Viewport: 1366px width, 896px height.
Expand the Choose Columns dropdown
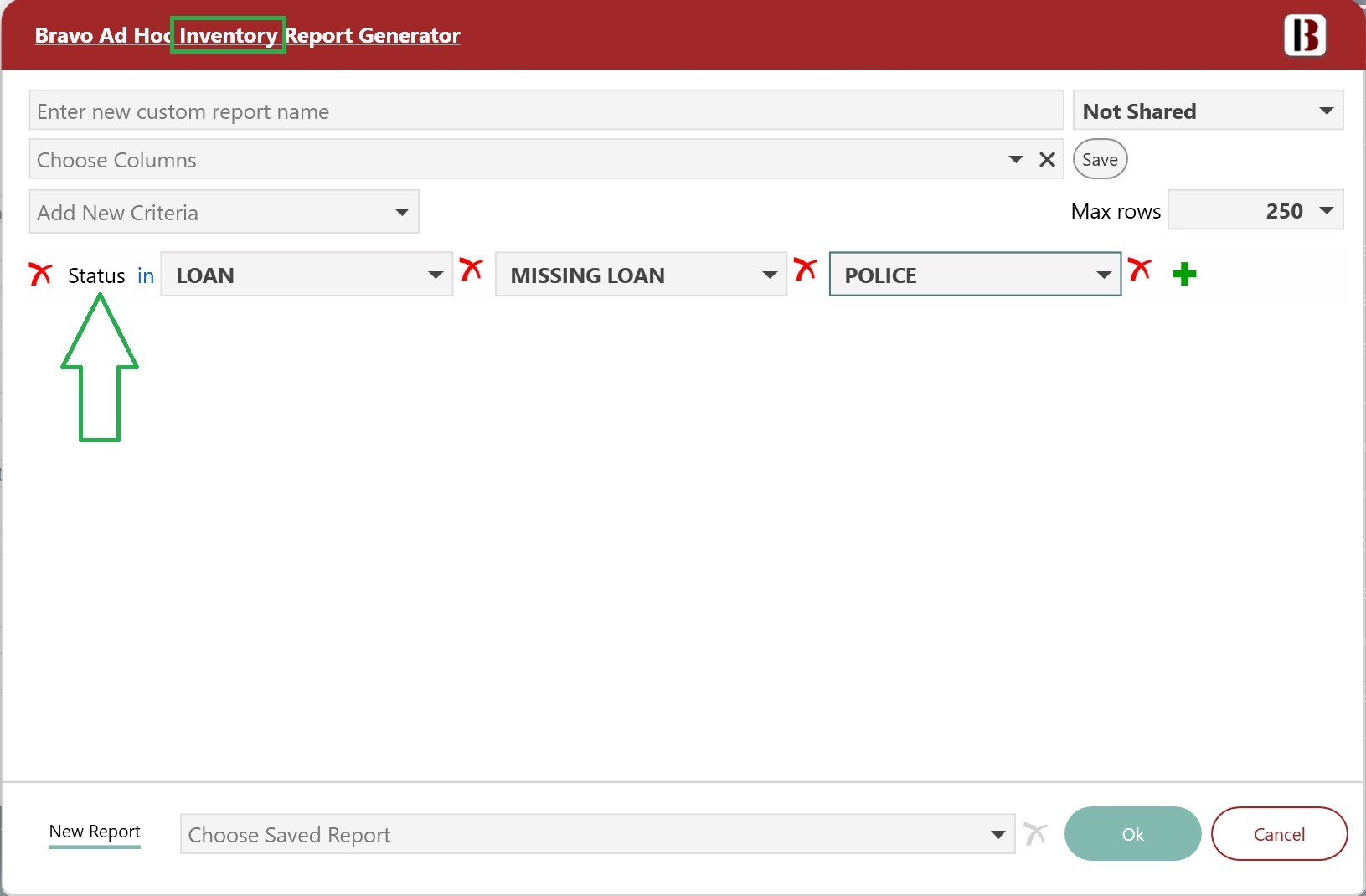pyautogui.click(x=1016, y=159)
